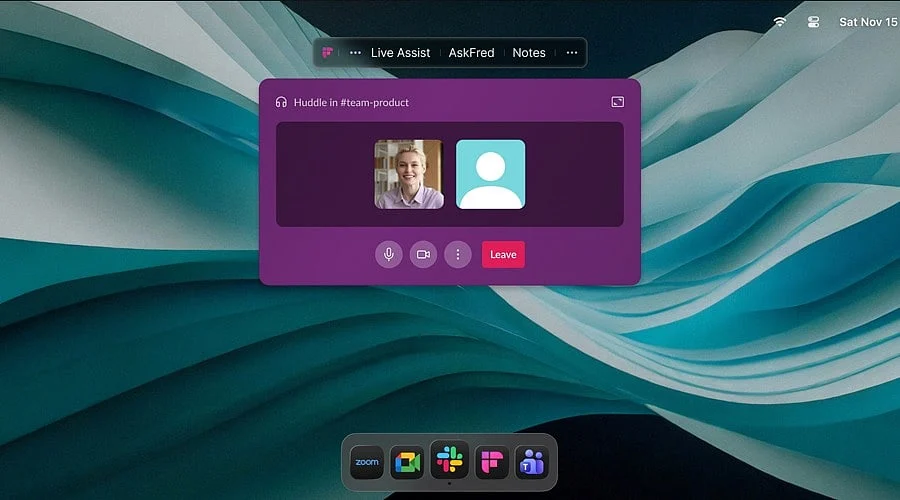
Task: Open Fireflies app from the dock
Action: tap(492, 462)
